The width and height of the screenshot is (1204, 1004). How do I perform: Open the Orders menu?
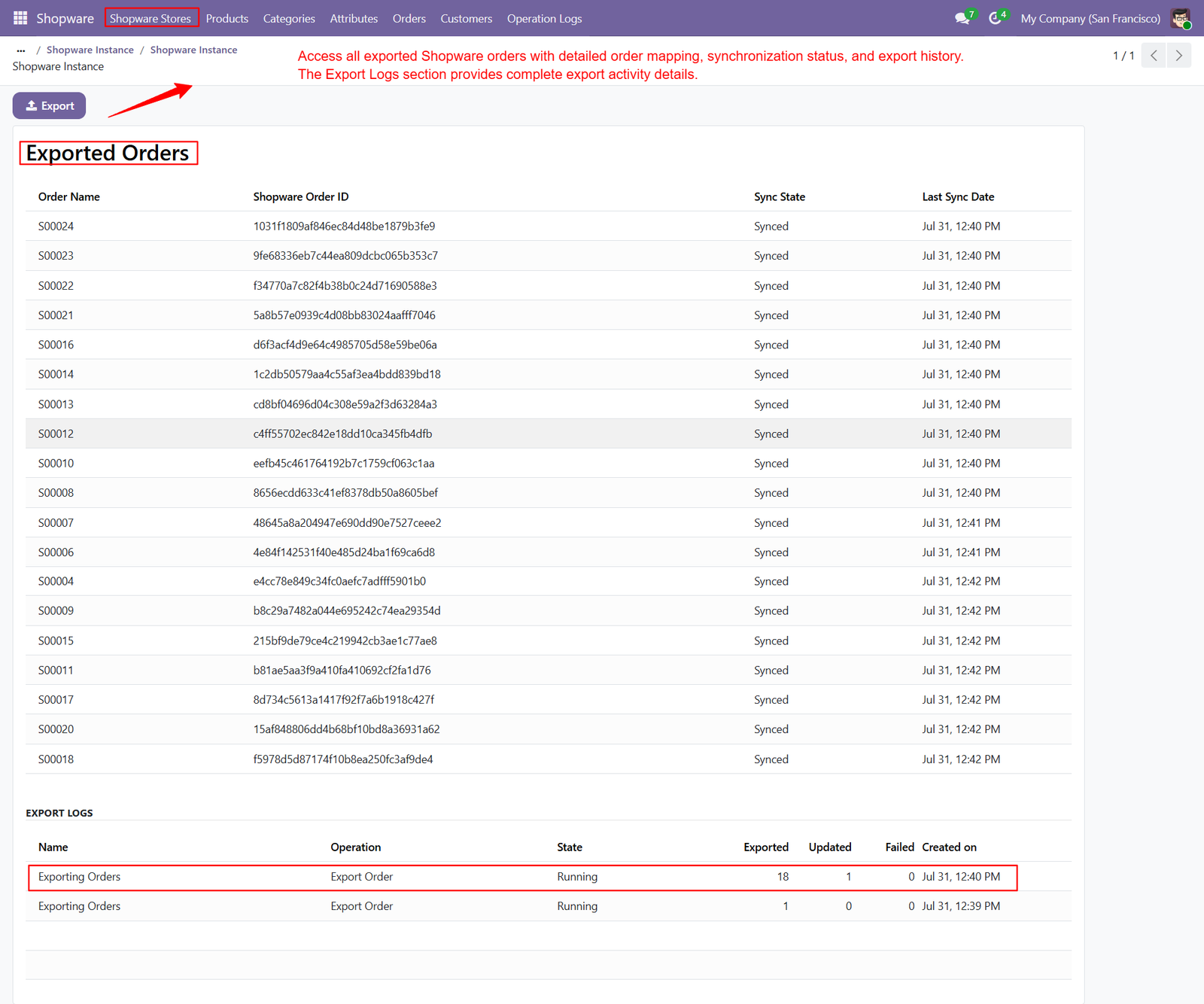(x=409, y=18)
